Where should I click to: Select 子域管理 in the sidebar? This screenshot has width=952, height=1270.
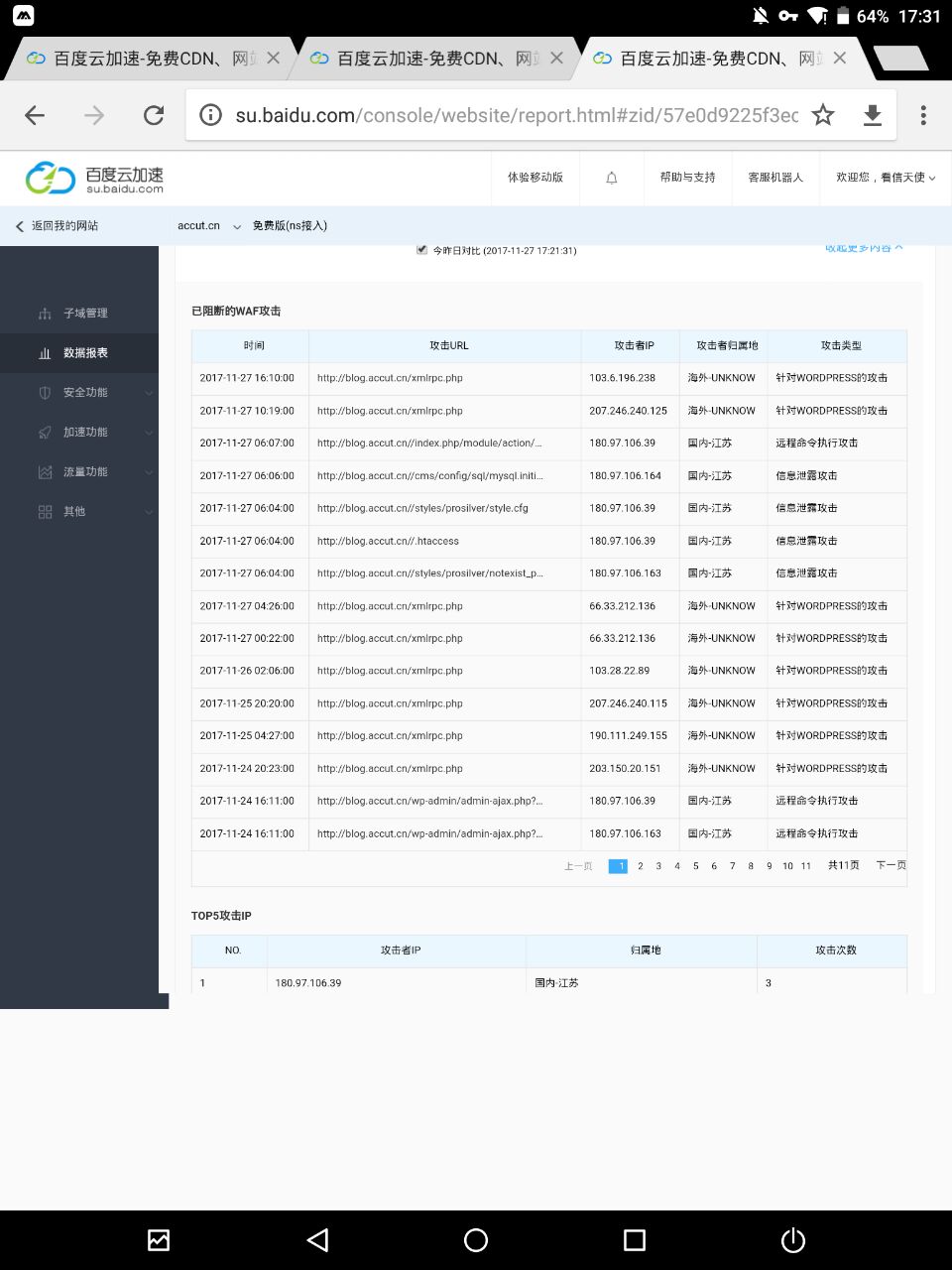tap(85, 313)
